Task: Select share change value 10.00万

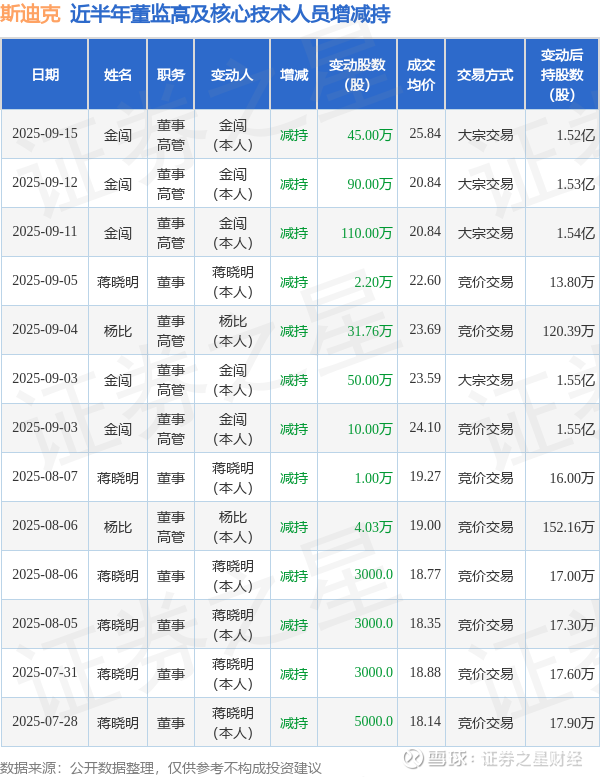Action: pos(370,429)
